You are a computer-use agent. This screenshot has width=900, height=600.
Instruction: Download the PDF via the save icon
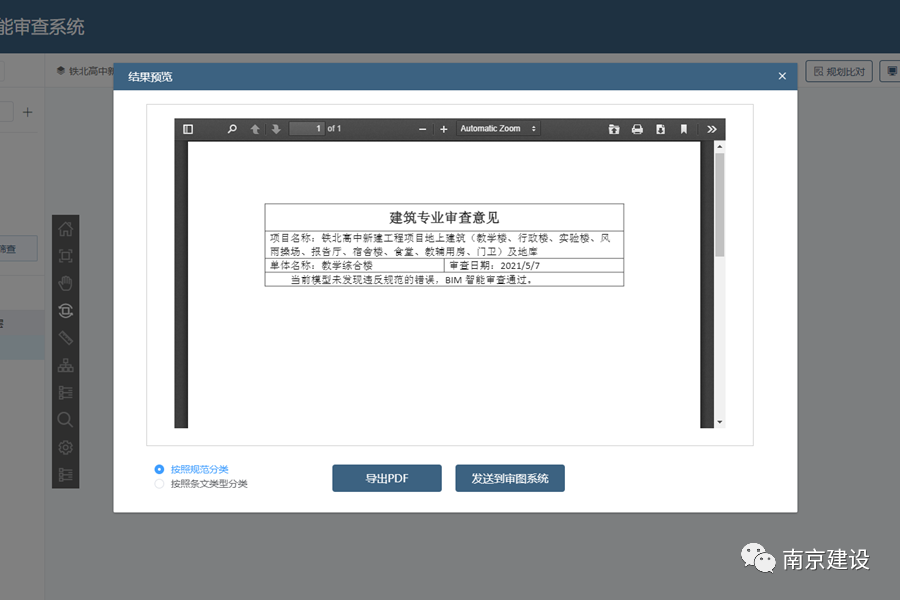click(x=660, y=129)
